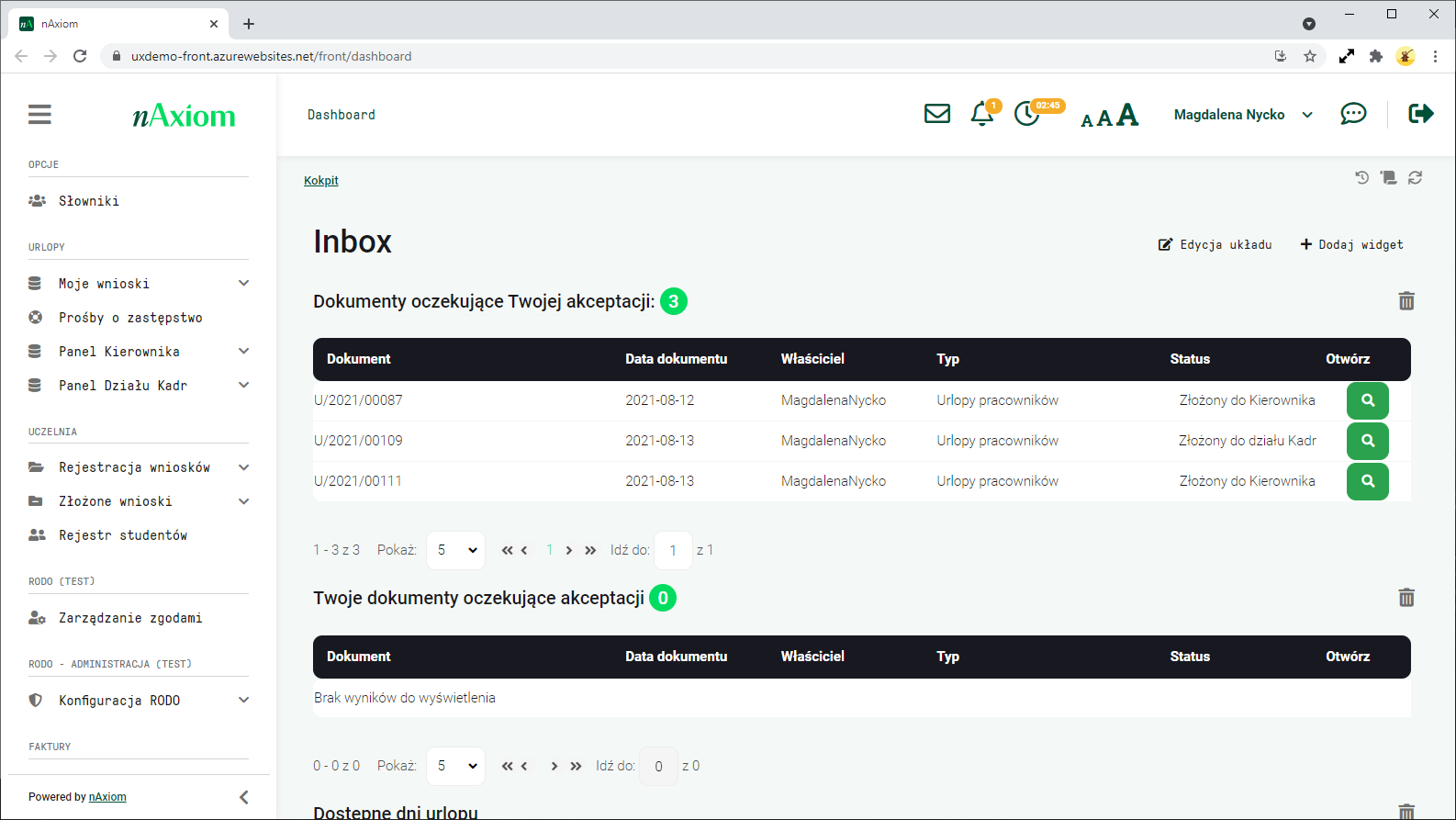Viewport: 1456px width, 820px height.
Task: Go to last page in first table pager
Action: [590, 550]
